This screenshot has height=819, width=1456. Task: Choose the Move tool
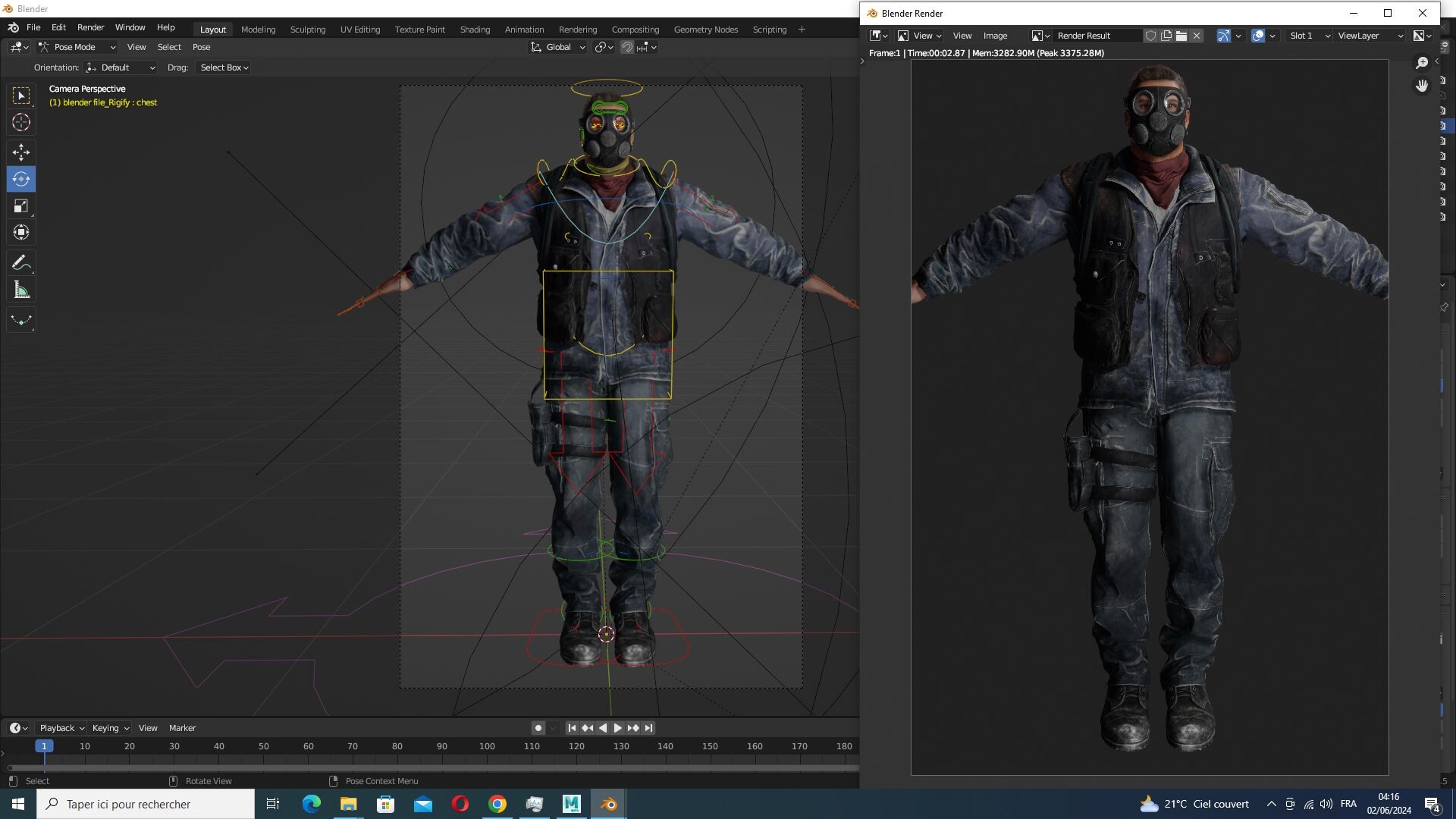[21, 152]
